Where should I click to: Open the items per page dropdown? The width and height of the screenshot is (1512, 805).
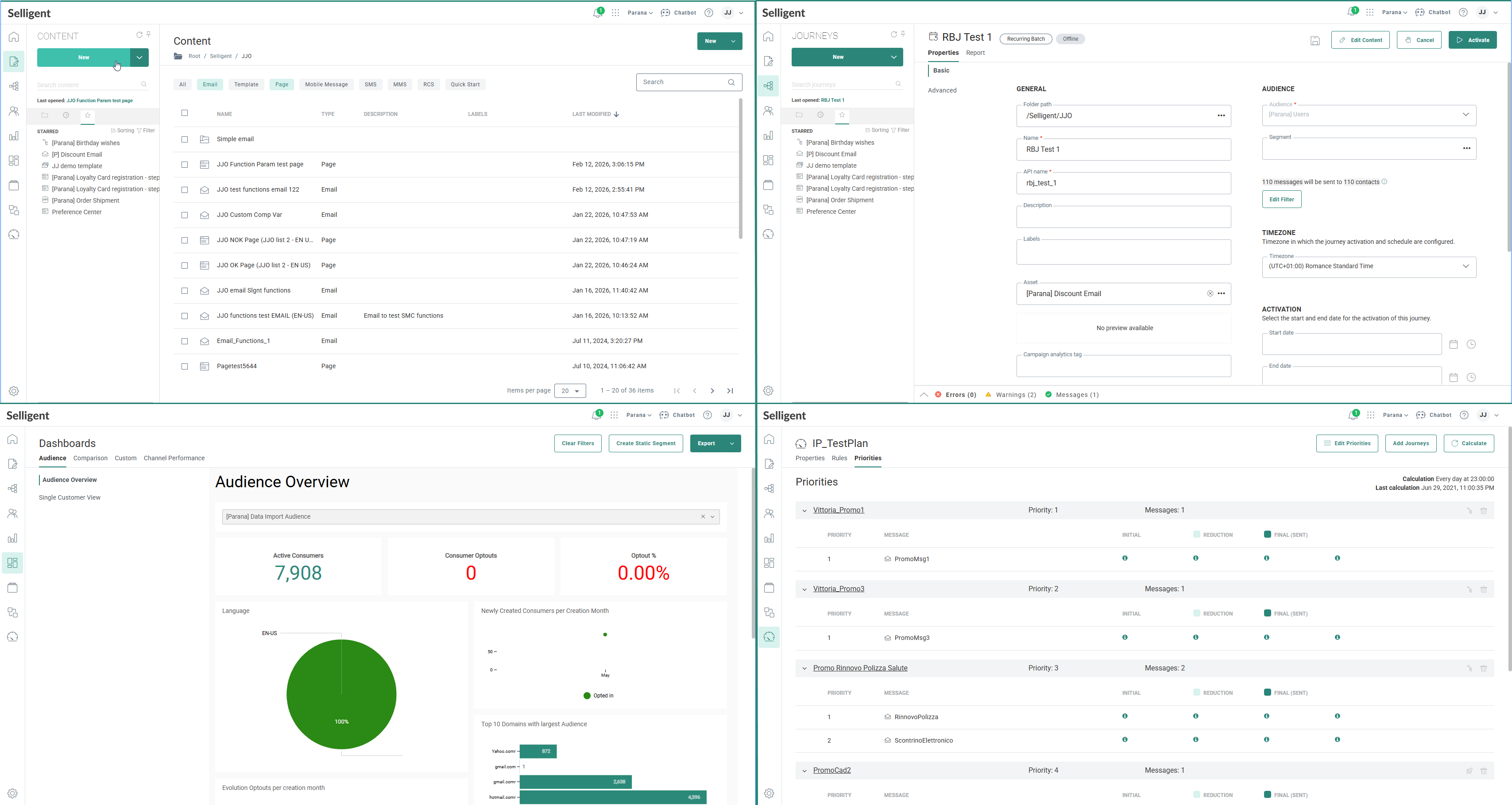(x=570, y=391)
